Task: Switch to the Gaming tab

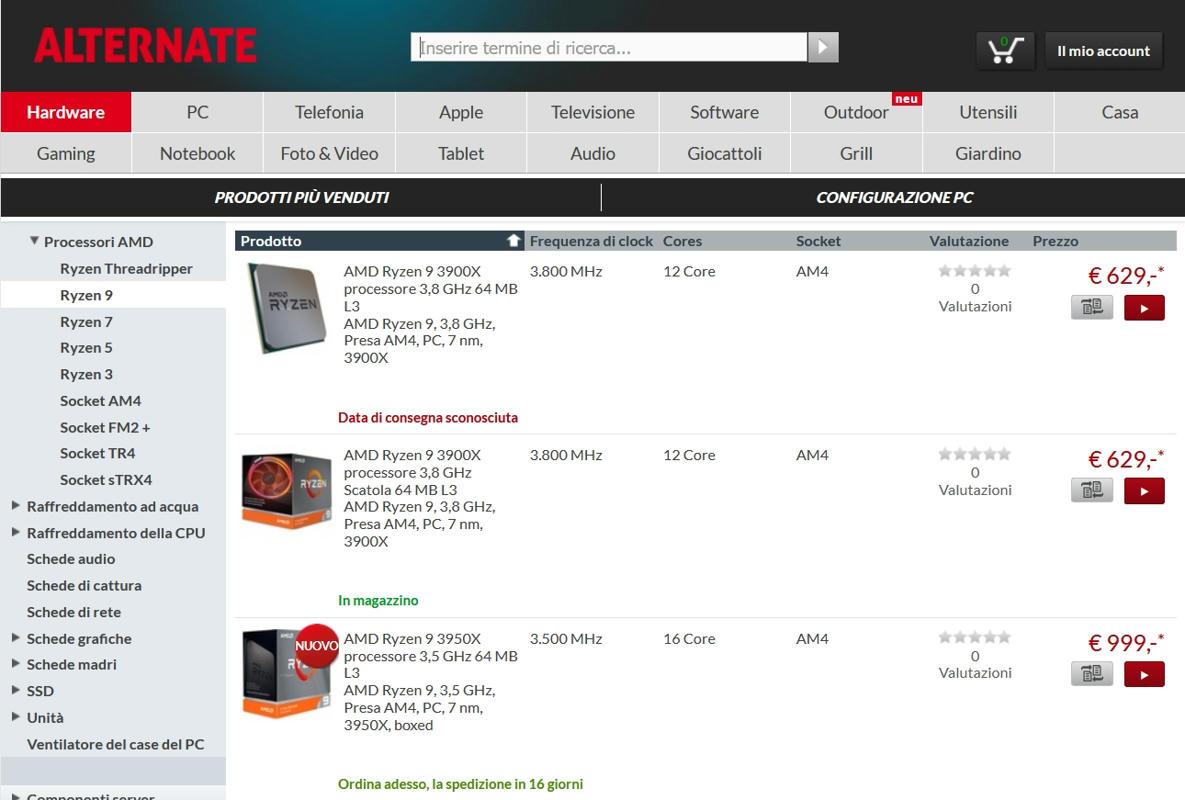Action: (x=66, y=154)
